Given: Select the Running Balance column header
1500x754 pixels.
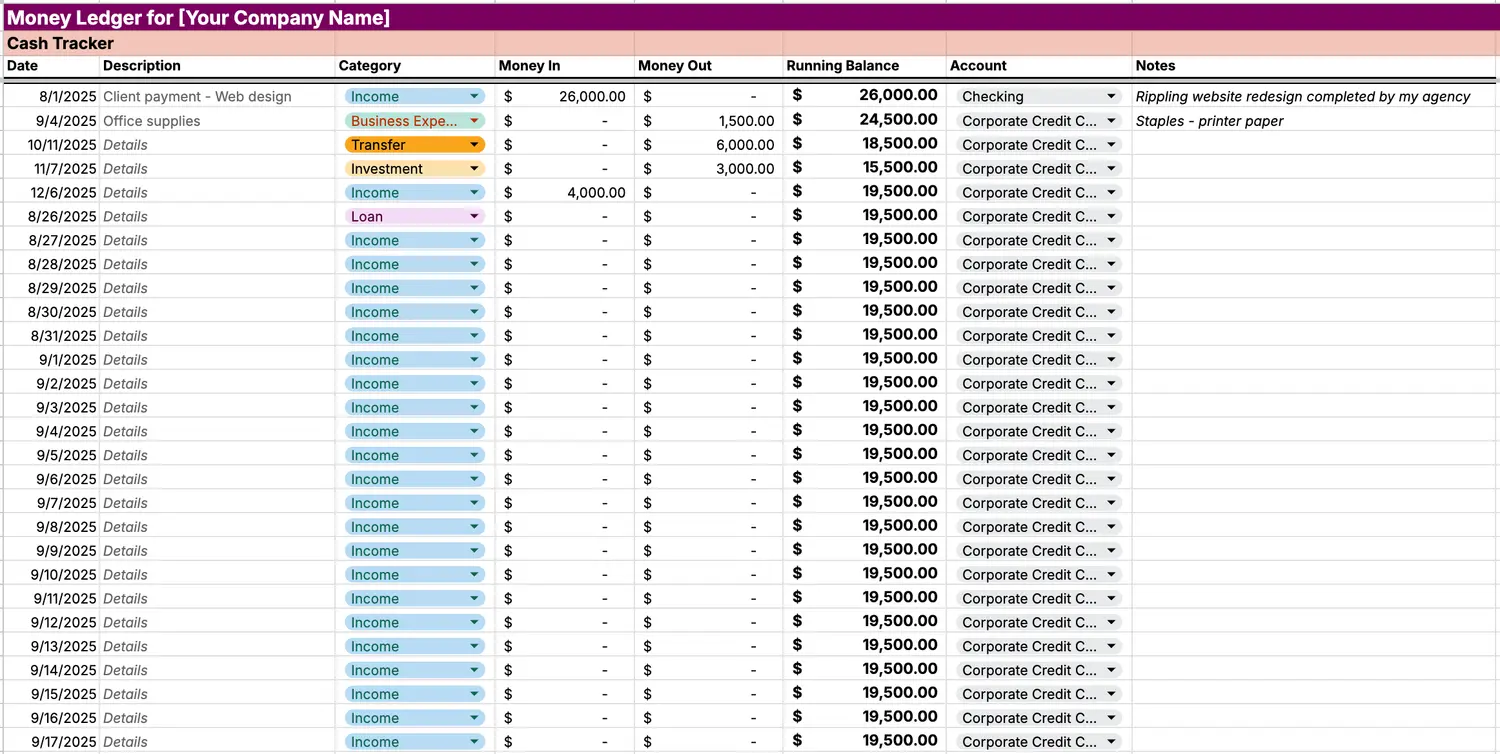Looking at the screenshot, I should coord(865,66).
